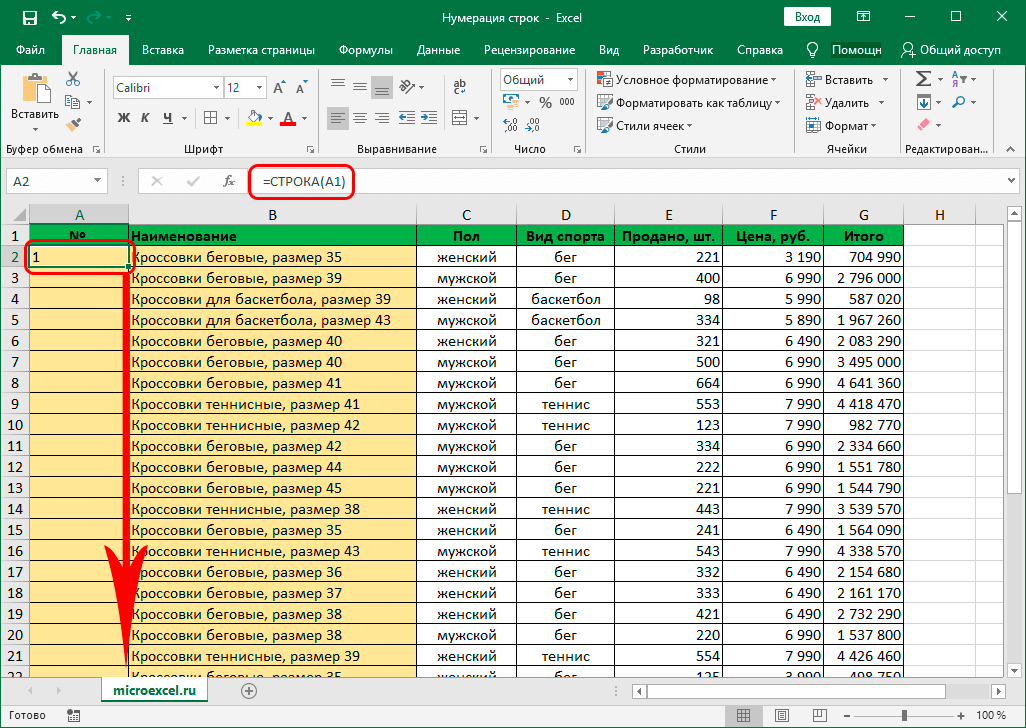Switch to the Формулы tab
This screenshot has height=728, width=1026.
365,50
